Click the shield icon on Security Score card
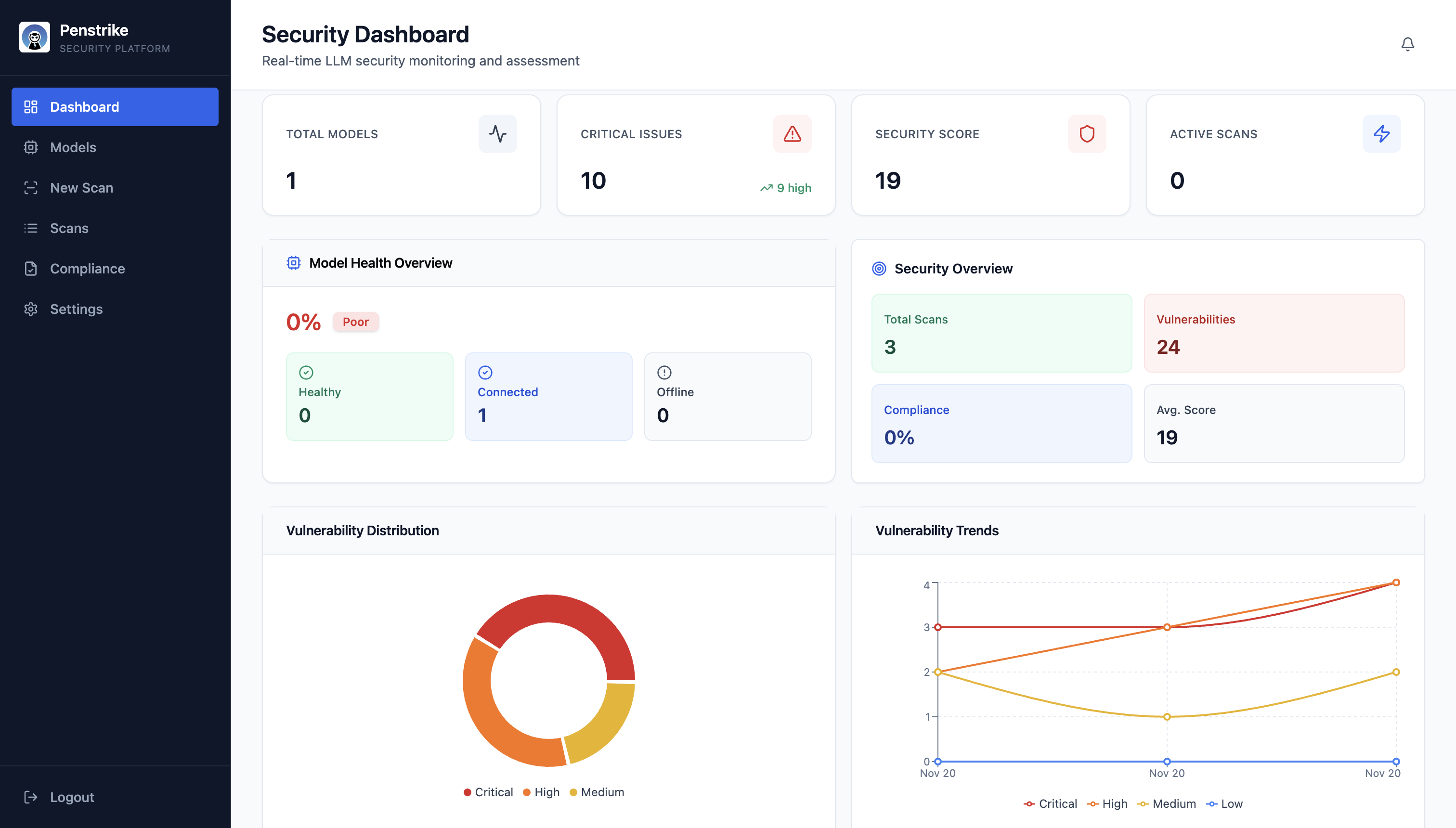The width and height of the screenshot is (1456, 828). (1087, 133)
